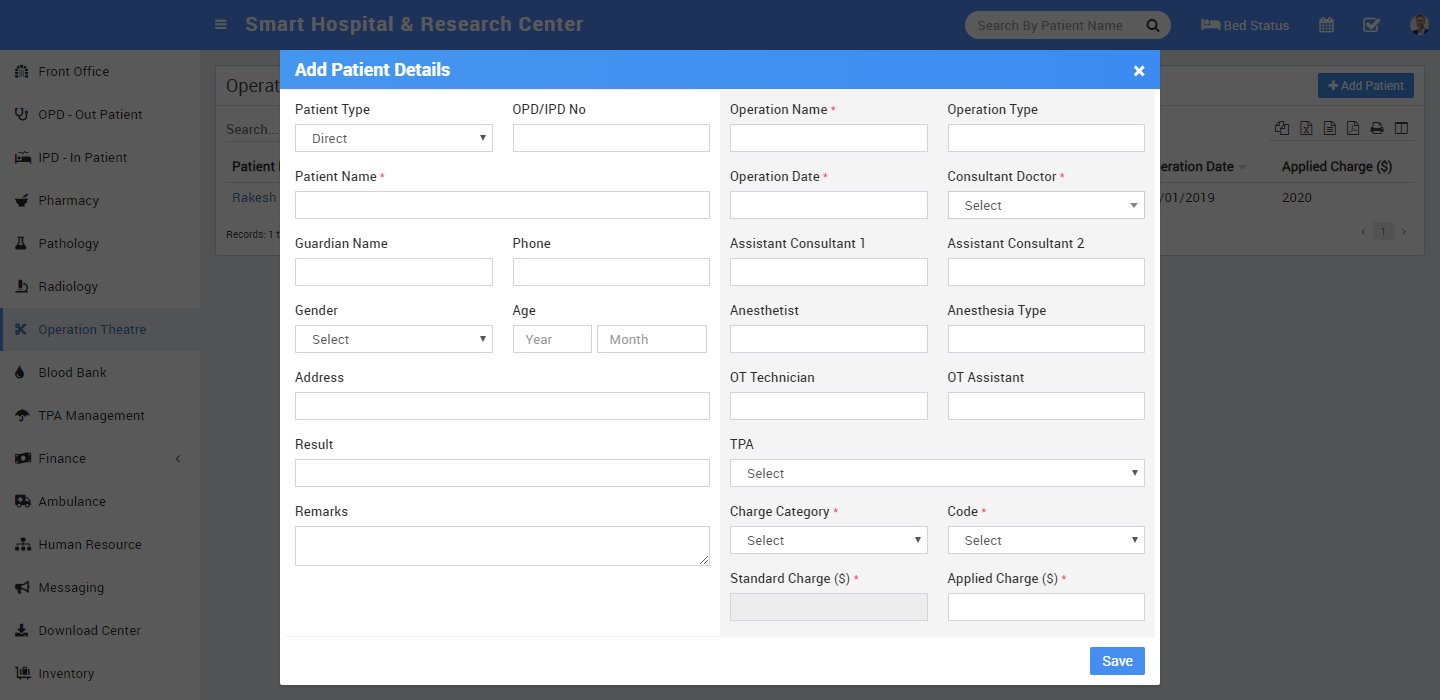
Task: Click the Copy export icon above table
Action: tap(1282, 128)
